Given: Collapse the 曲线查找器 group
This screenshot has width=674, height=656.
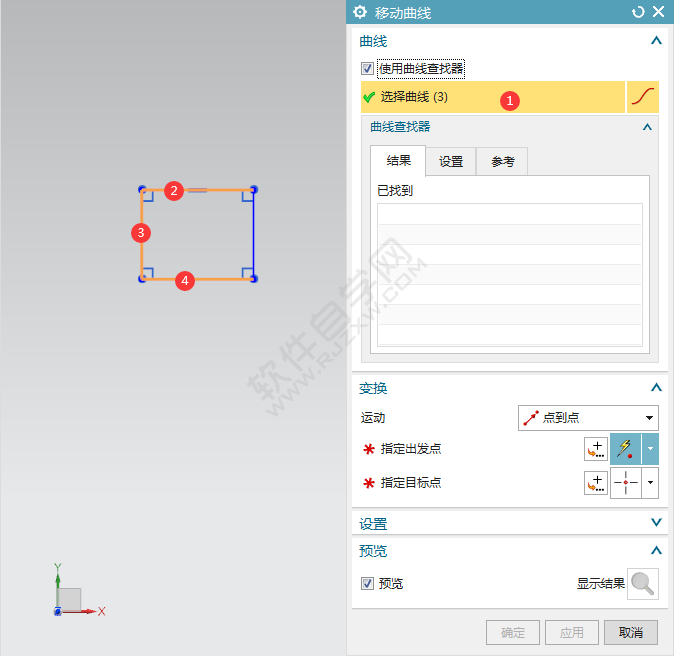Looking at the screenshot, I should click(x=647, y=127).
